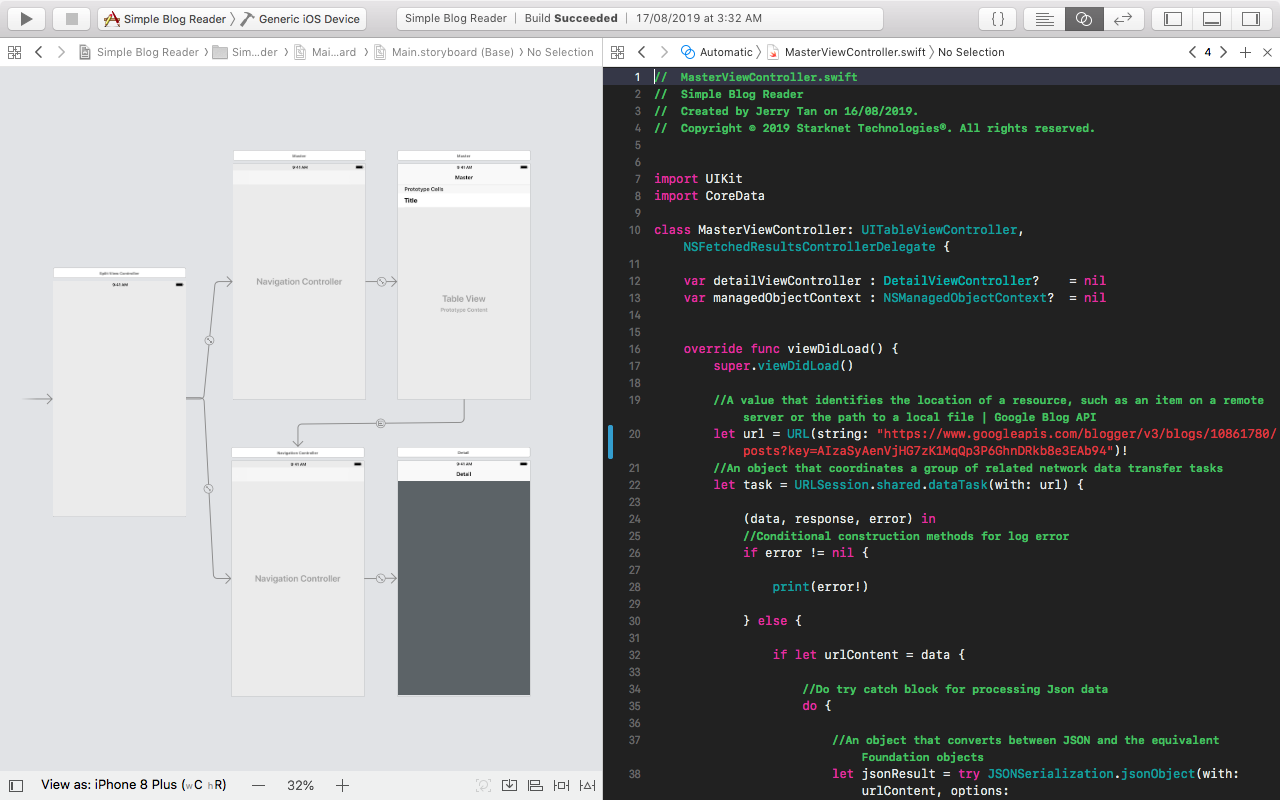Viewport: 1280px width, 800px height.
Task: Select the Title prototype cell
Action: 464,200
